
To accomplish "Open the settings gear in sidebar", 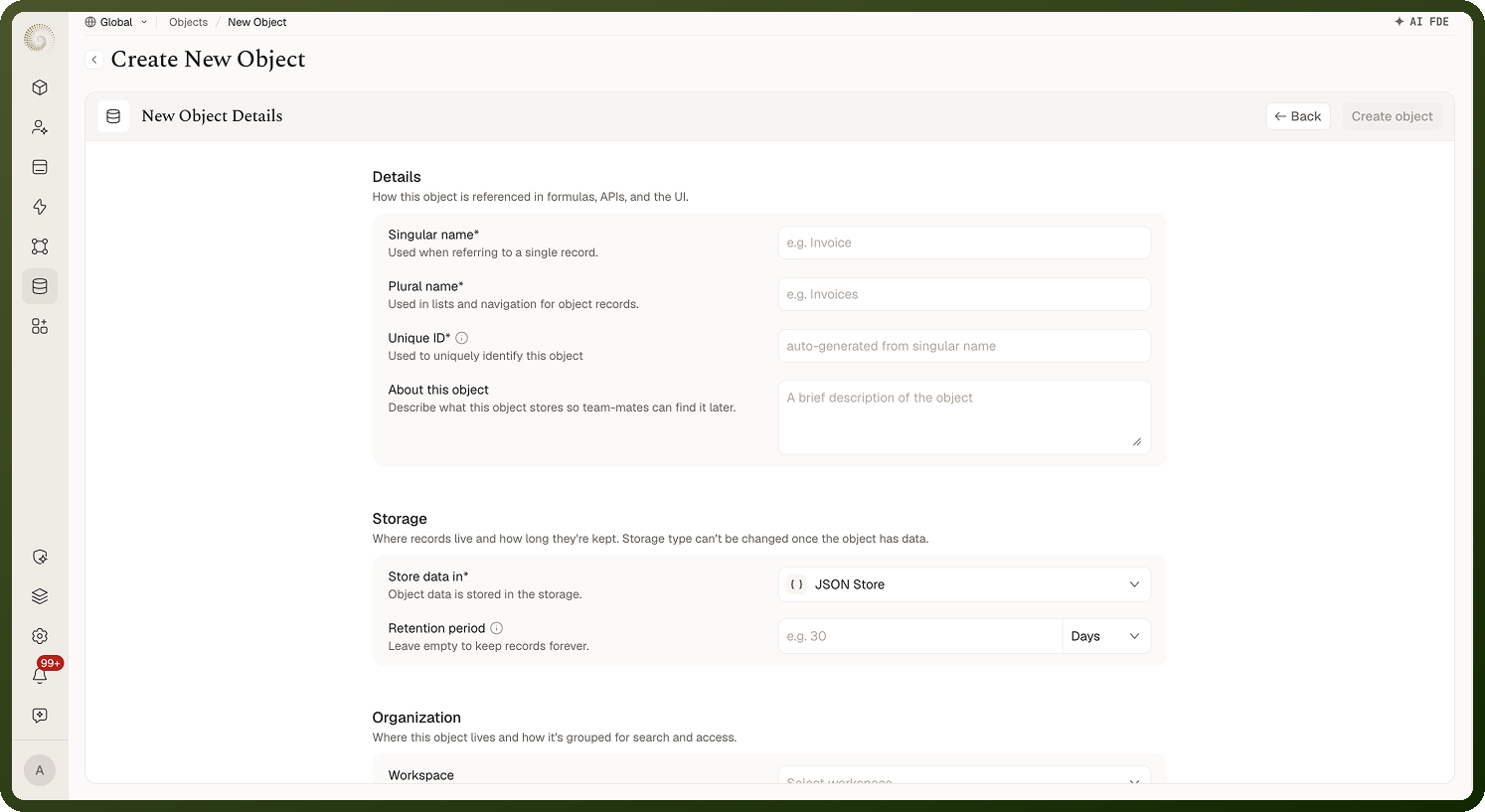I will [x=40, y=636].
